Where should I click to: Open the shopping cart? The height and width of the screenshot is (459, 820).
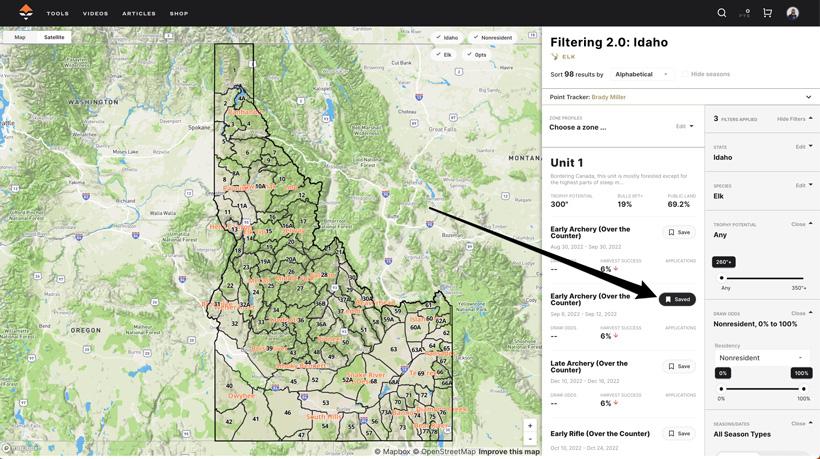767,13
